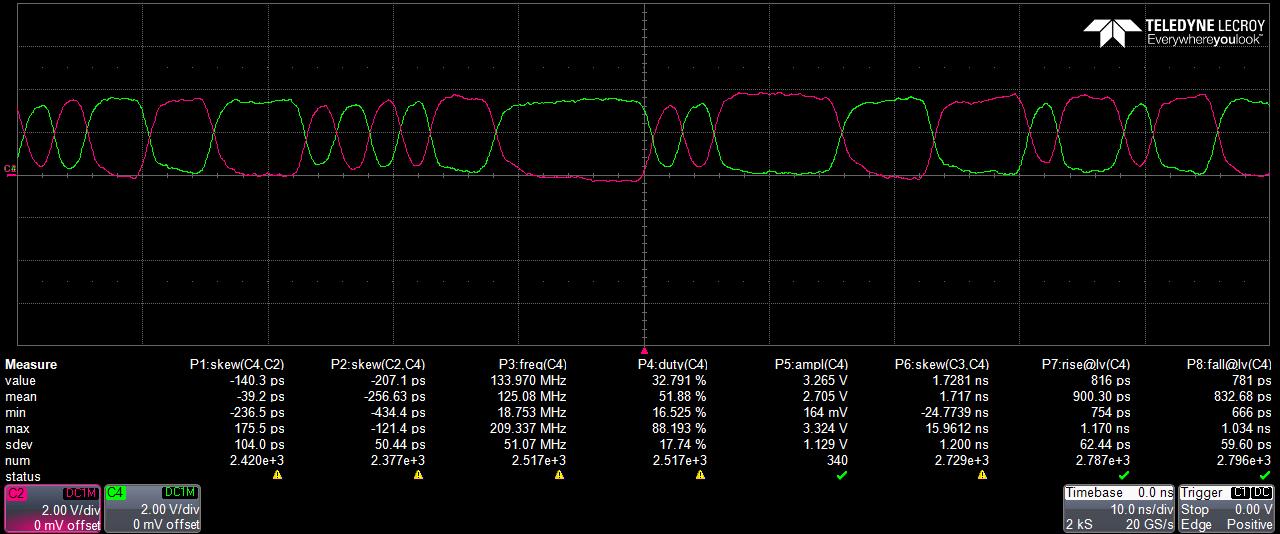This screenshot has width=1280, height=534.
Task: Select the P6:skew(C3,C4) measurement header
Action: 941,365
